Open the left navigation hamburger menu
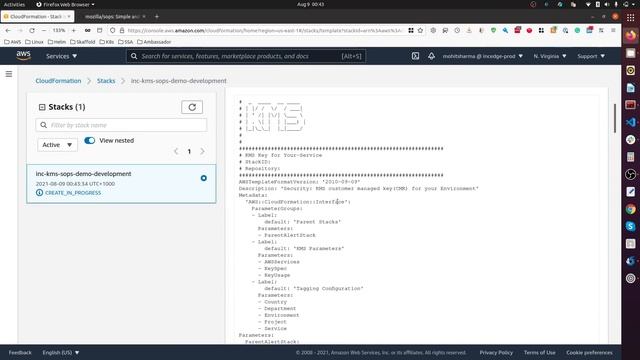The width and height of the screenshot is (640, 360). 9,74
